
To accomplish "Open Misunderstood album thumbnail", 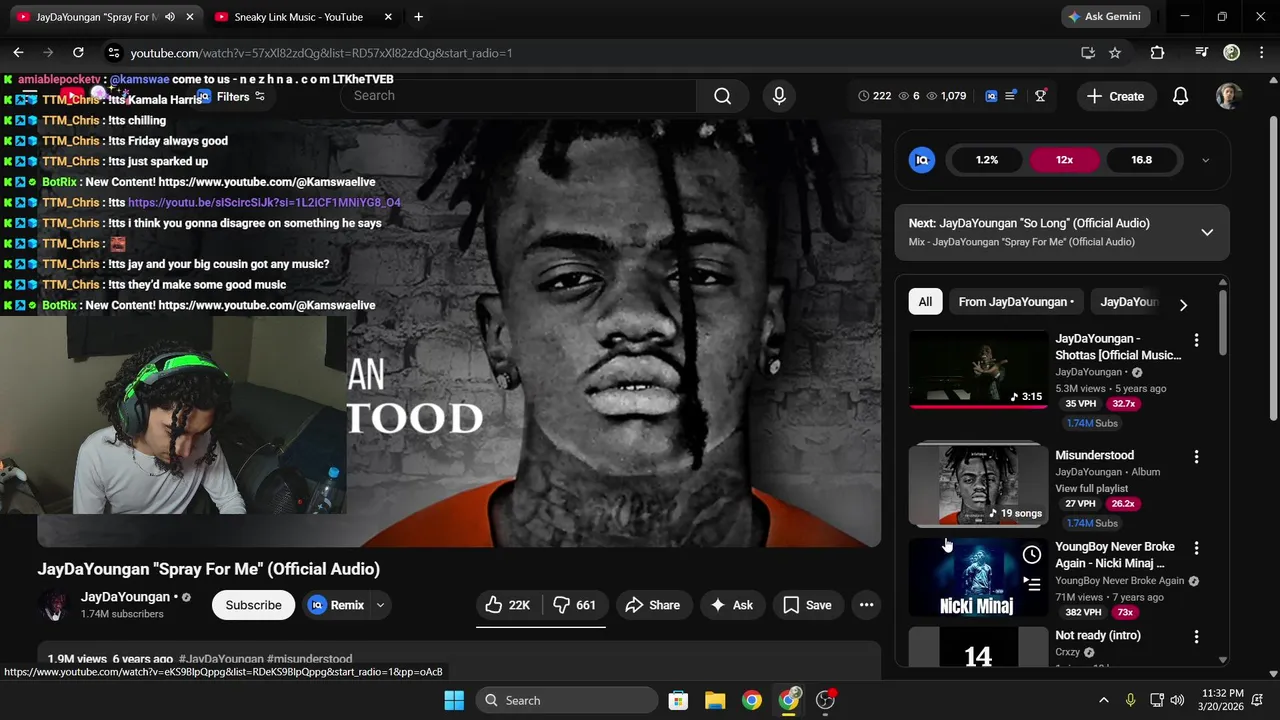I will point(978,485).
